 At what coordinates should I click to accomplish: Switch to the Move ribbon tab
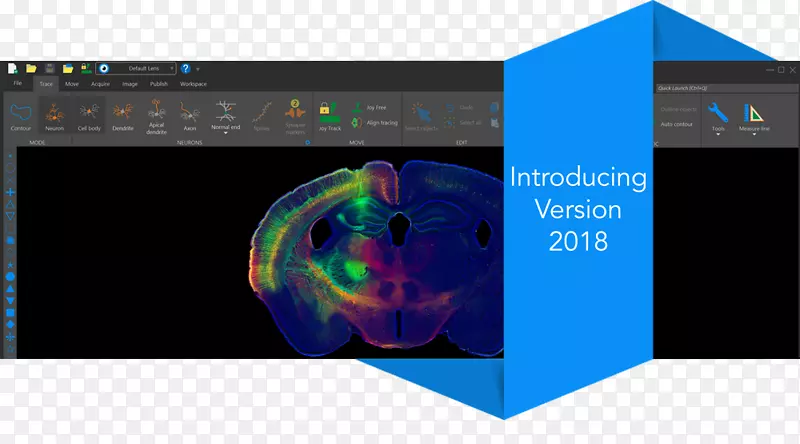tap(72, 84)
